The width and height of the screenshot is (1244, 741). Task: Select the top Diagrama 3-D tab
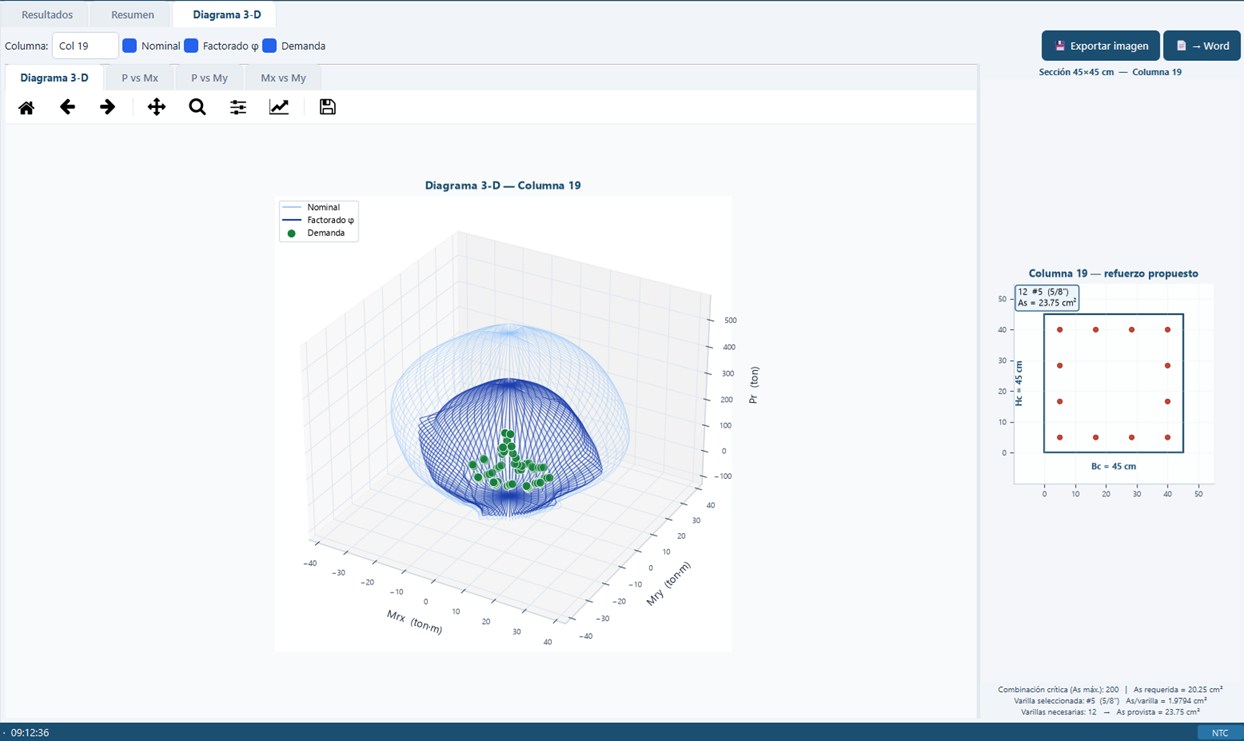tap(227, 15)
